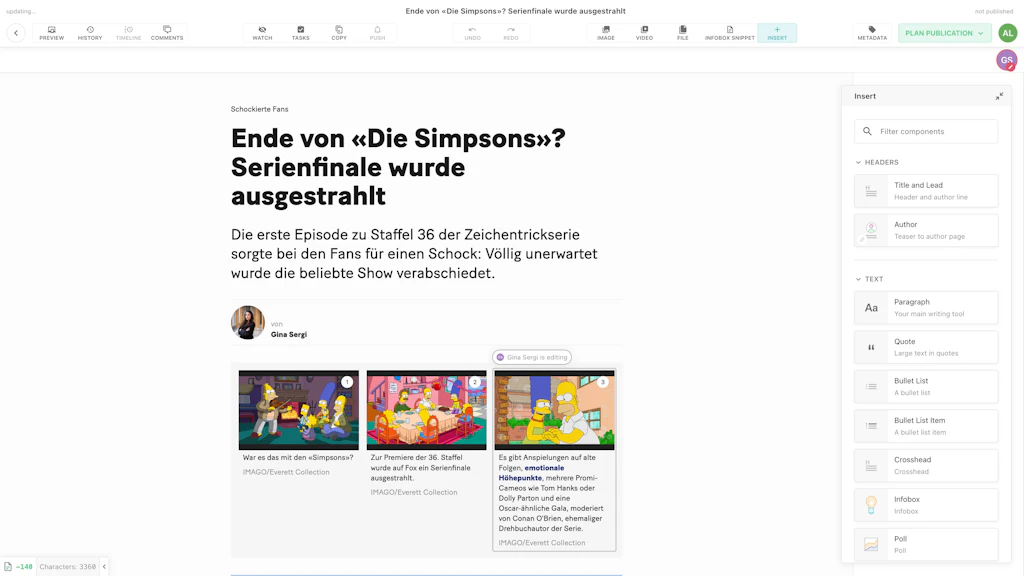The height and width of the screenshot is (576, 1024).
Task: Insert an Infobox Snippet
Action: 729,33
